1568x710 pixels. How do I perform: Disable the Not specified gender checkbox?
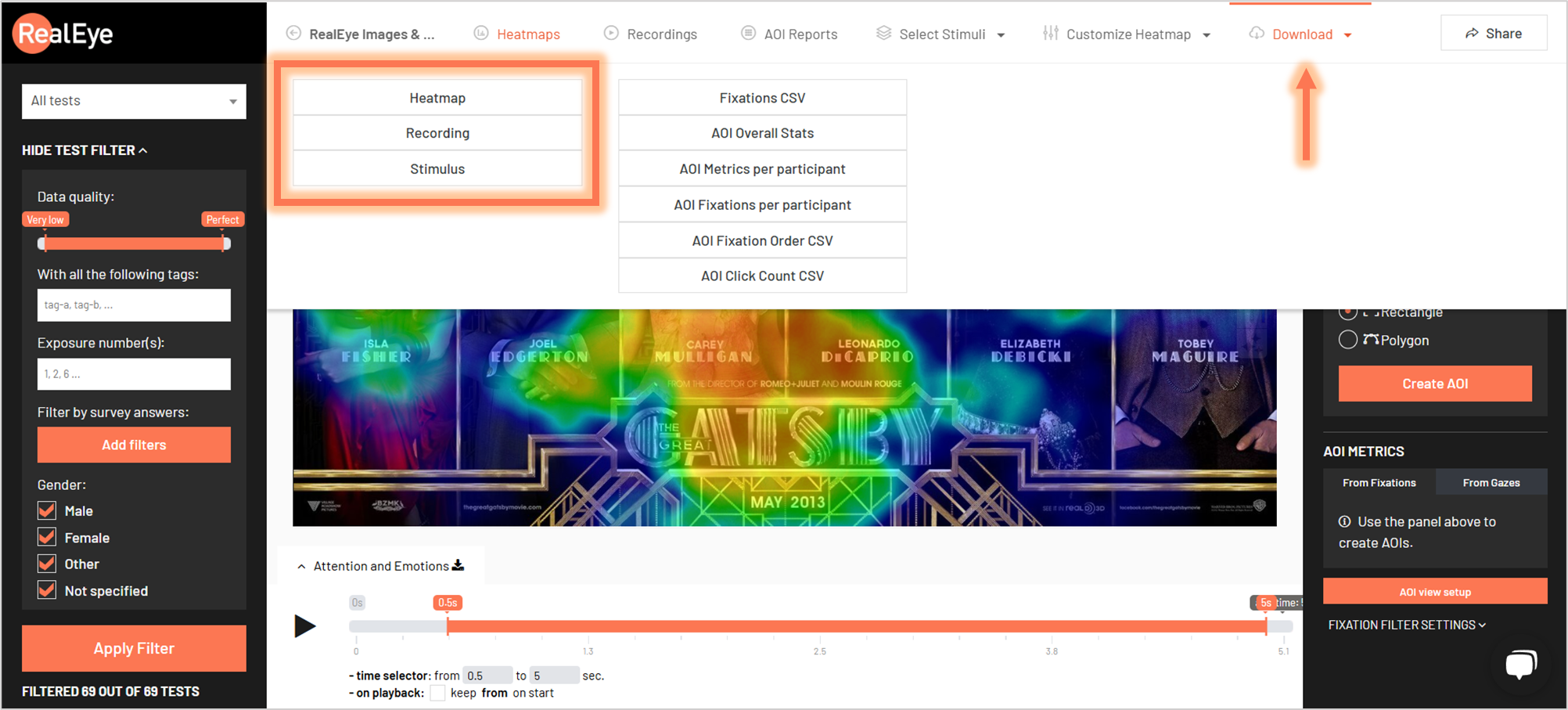(x=46, y=589)
